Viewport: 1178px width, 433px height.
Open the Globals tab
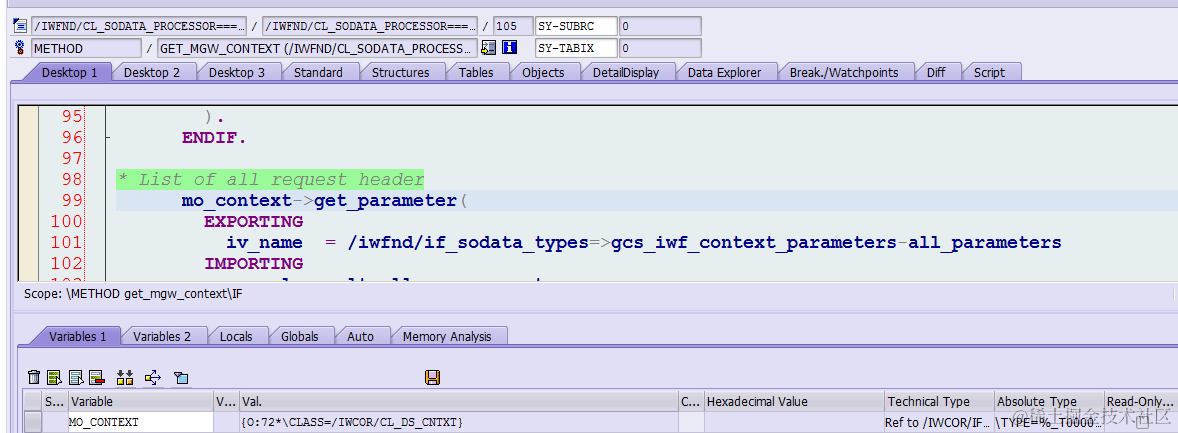point(300,336)
